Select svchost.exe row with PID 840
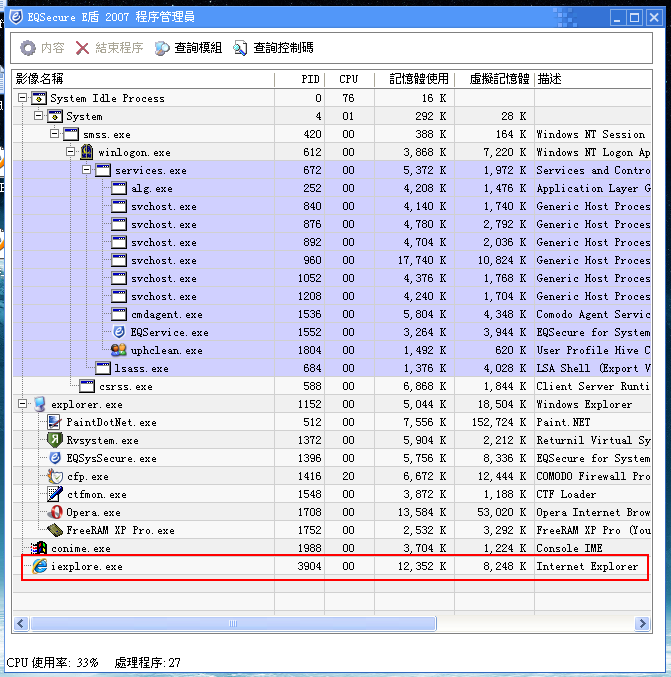Image resolution: width=671 pixels, height=677 pixels. tap(332, 206)
